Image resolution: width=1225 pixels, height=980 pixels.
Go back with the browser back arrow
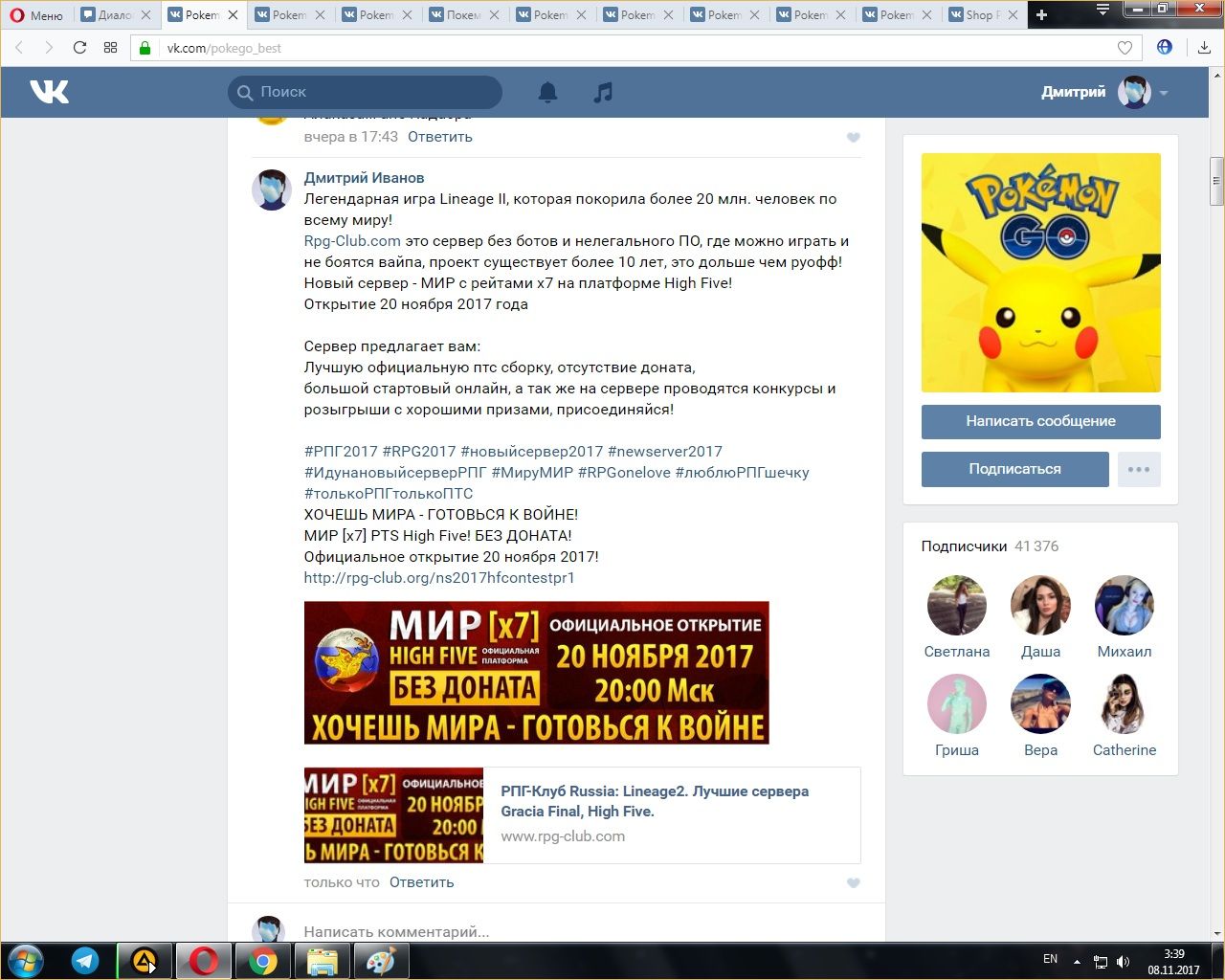(x=18, y=48)
